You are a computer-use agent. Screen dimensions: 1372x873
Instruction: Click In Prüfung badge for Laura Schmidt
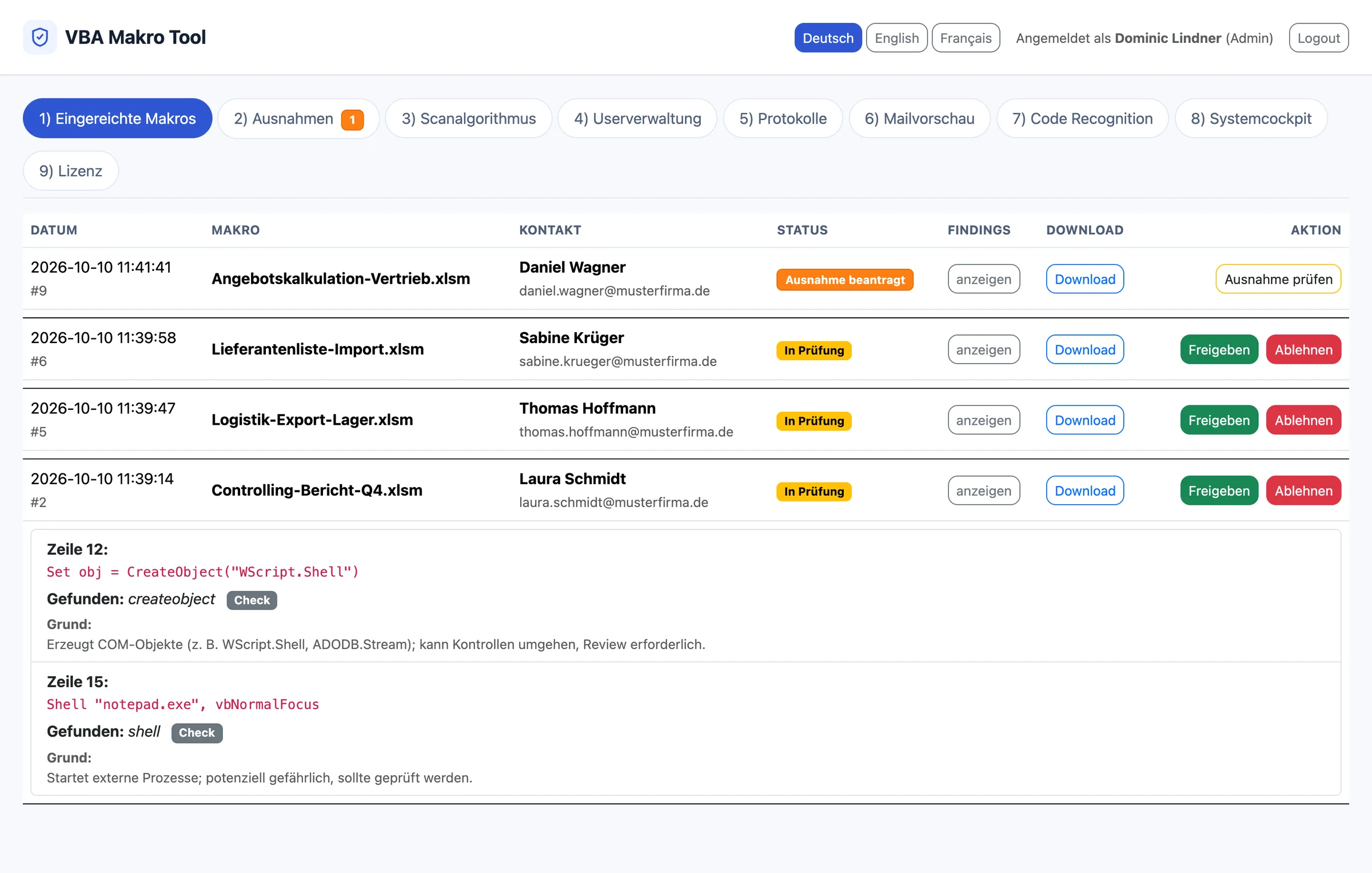coord(814,492)
